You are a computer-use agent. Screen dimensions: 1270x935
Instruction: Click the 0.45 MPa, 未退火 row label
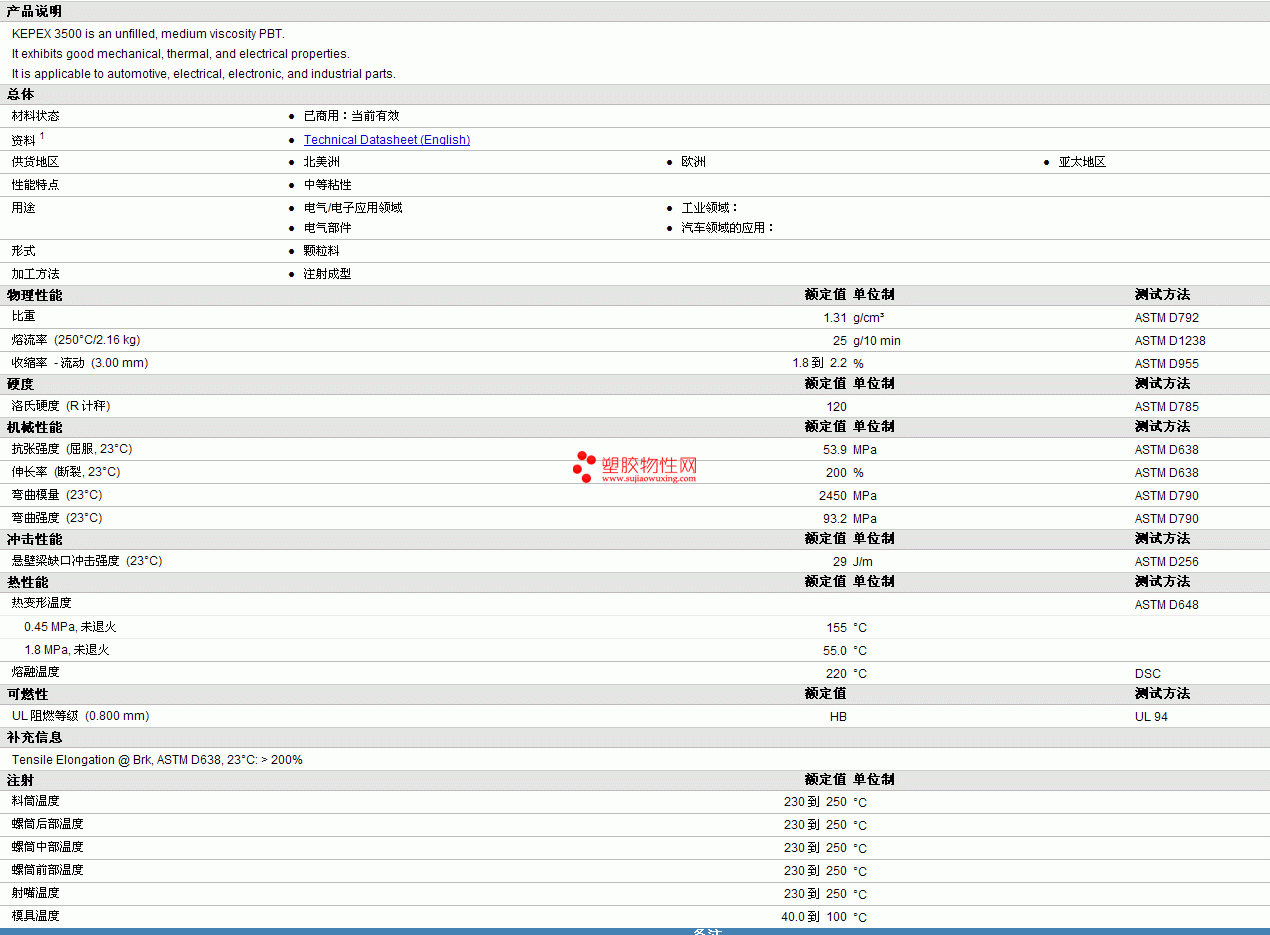[x=70, y=627]
